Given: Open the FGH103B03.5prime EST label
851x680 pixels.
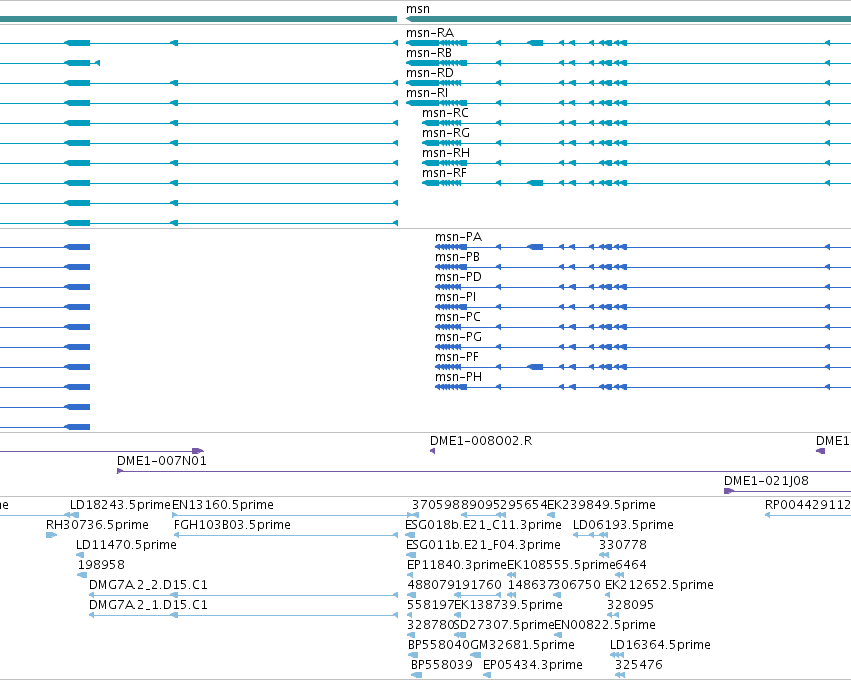Looking at the screenshot, I should click(232, 525).
